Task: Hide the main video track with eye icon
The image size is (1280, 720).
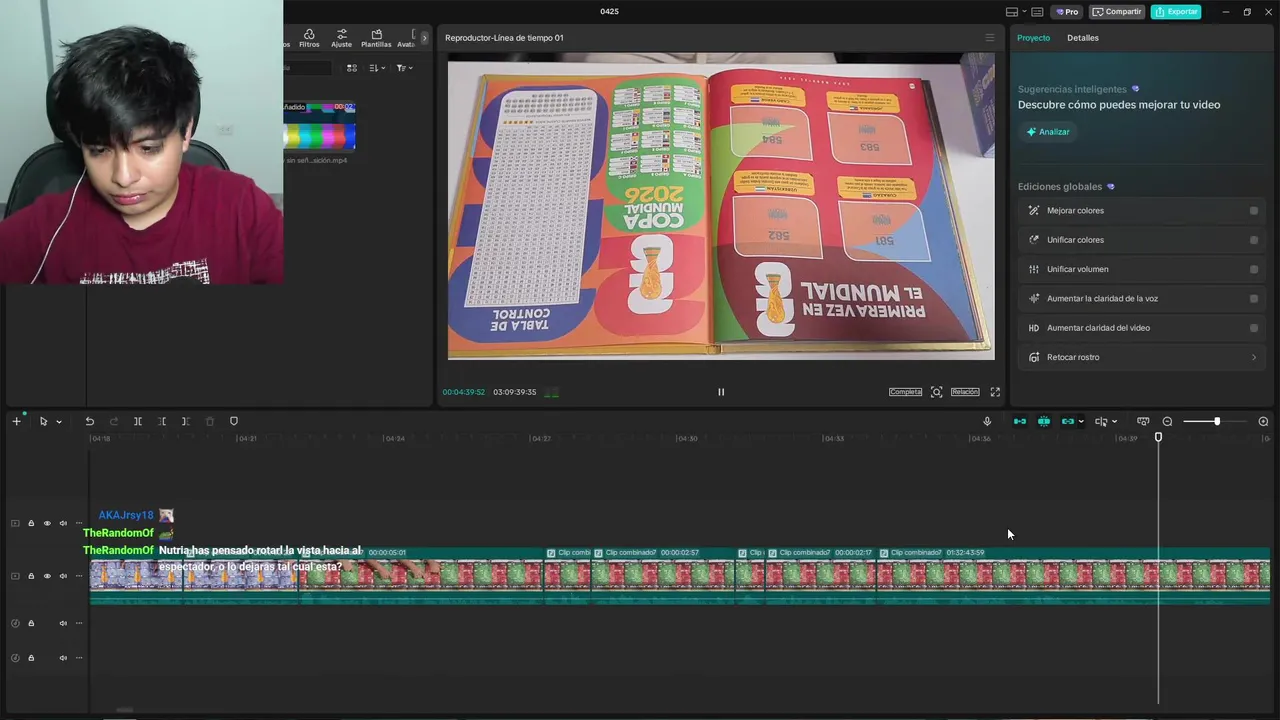Action: point(47,576)
